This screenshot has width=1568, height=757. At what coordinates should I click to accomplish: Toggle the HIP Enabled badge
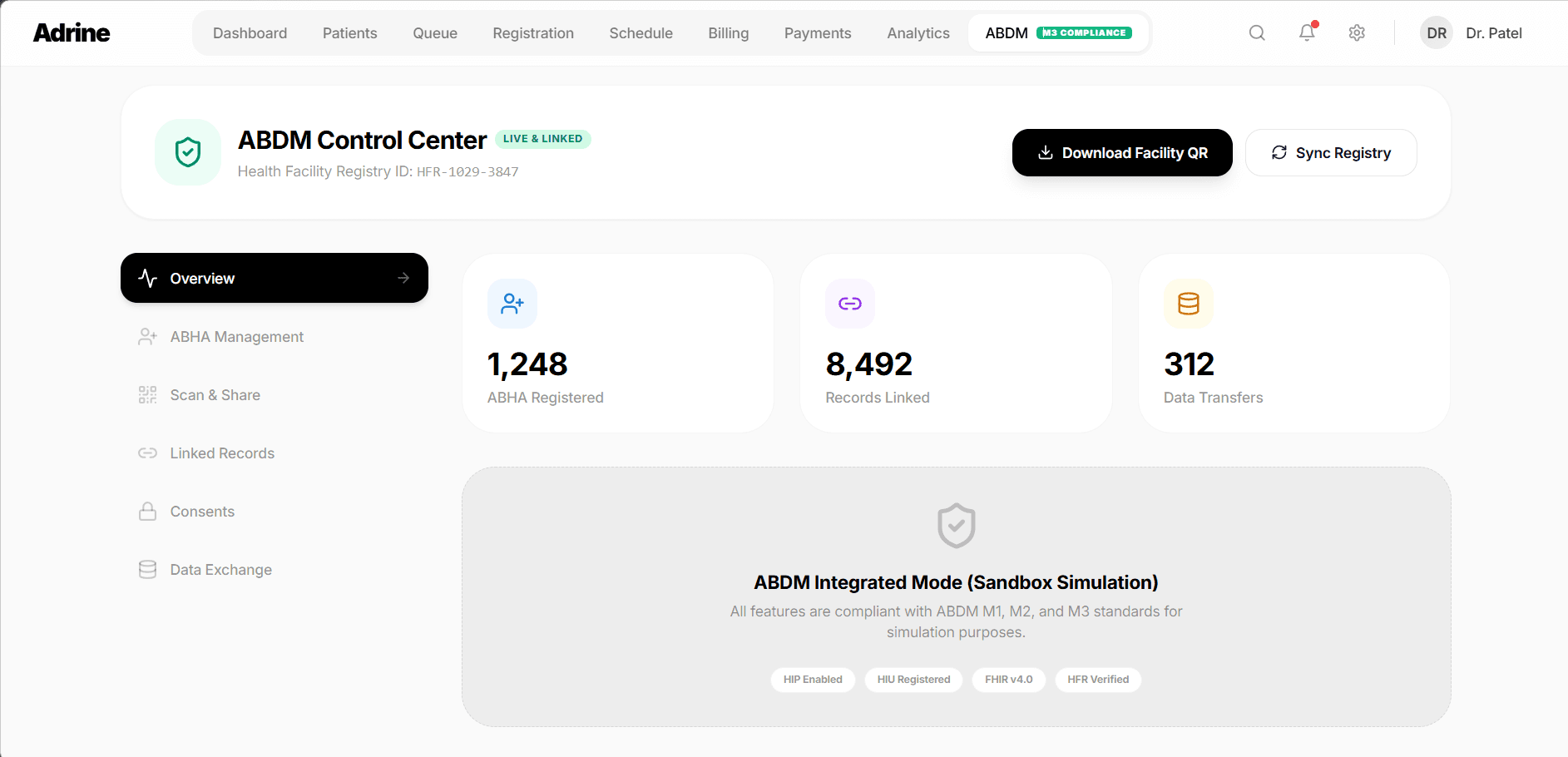(813, 680)
